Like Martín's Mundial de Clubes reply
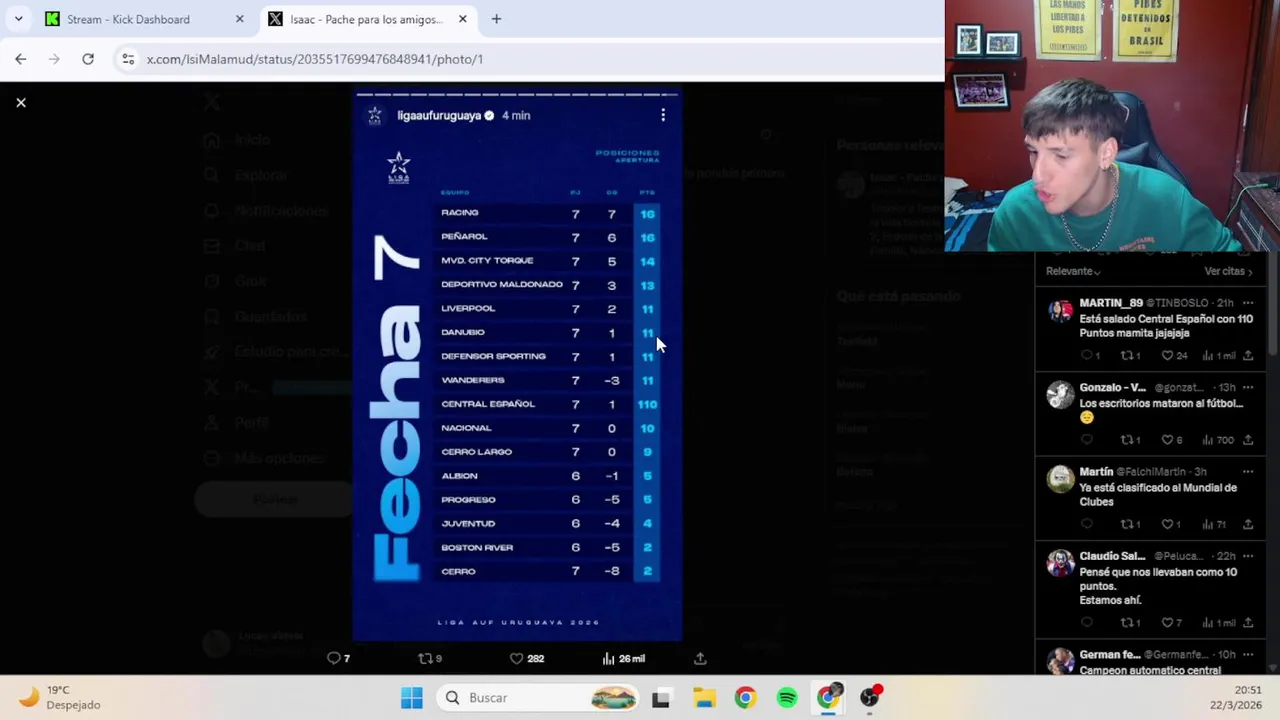This screenshot has width=1280, height=720. click(1170, 524)
